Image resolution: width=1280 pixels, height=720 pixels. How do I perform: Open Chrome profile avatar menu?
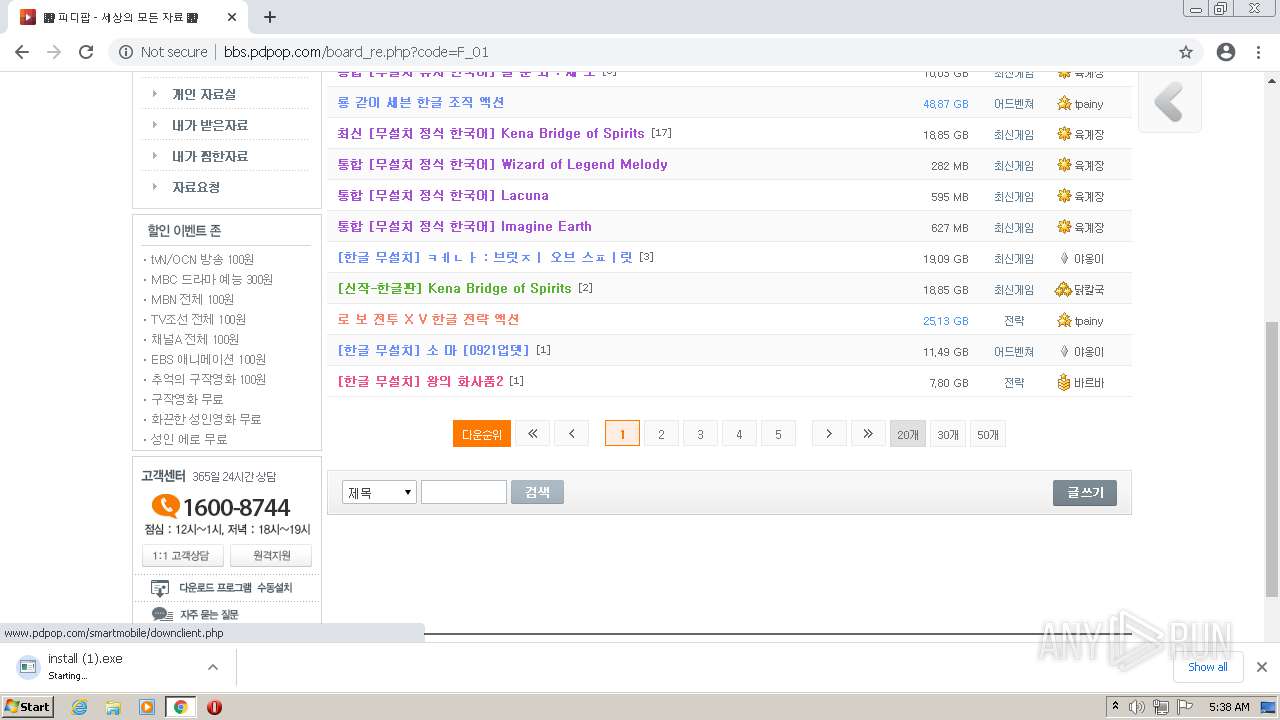[x=1226, y=52]
